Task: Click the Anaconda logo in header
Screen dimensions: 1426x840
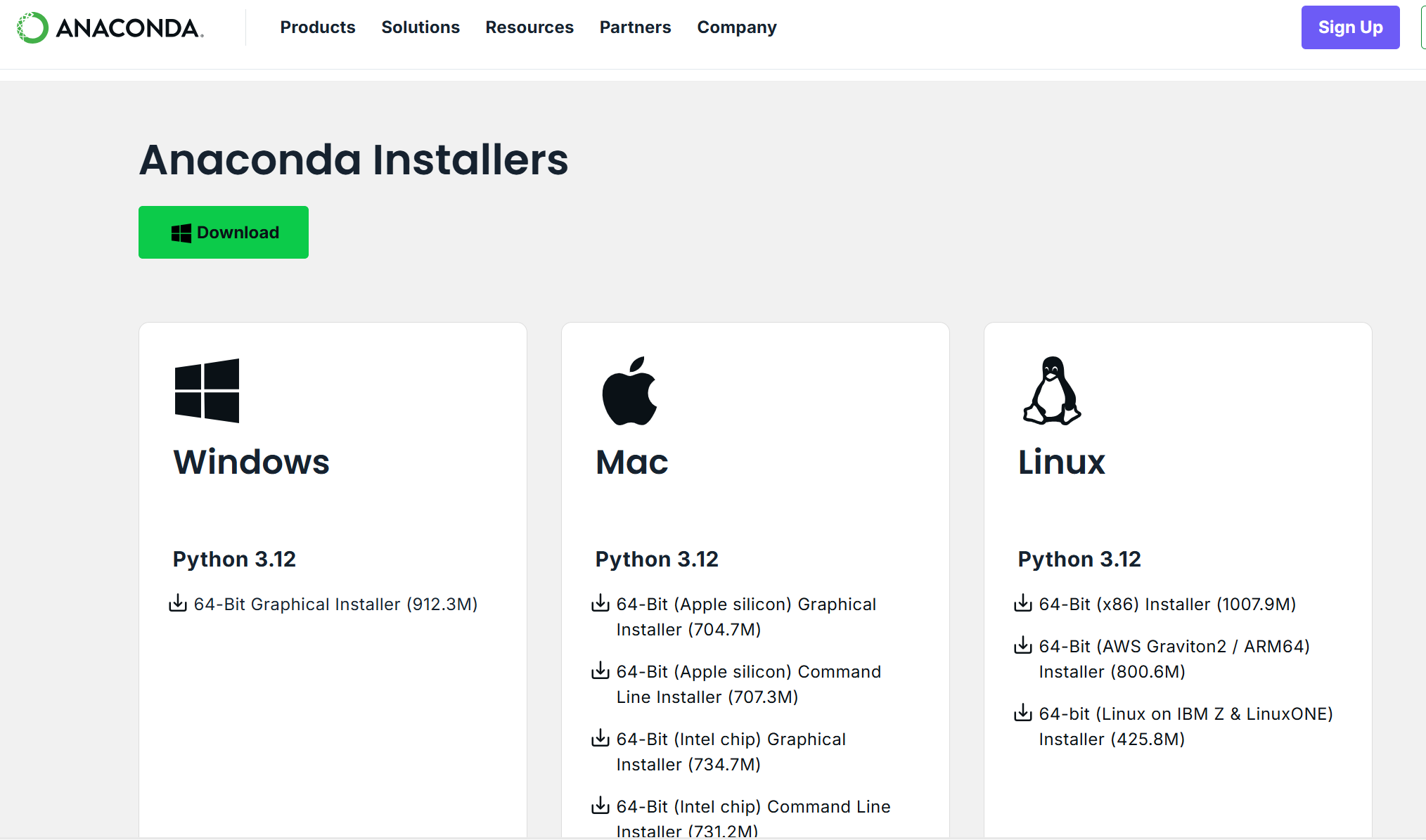Action: click(110, 28)
